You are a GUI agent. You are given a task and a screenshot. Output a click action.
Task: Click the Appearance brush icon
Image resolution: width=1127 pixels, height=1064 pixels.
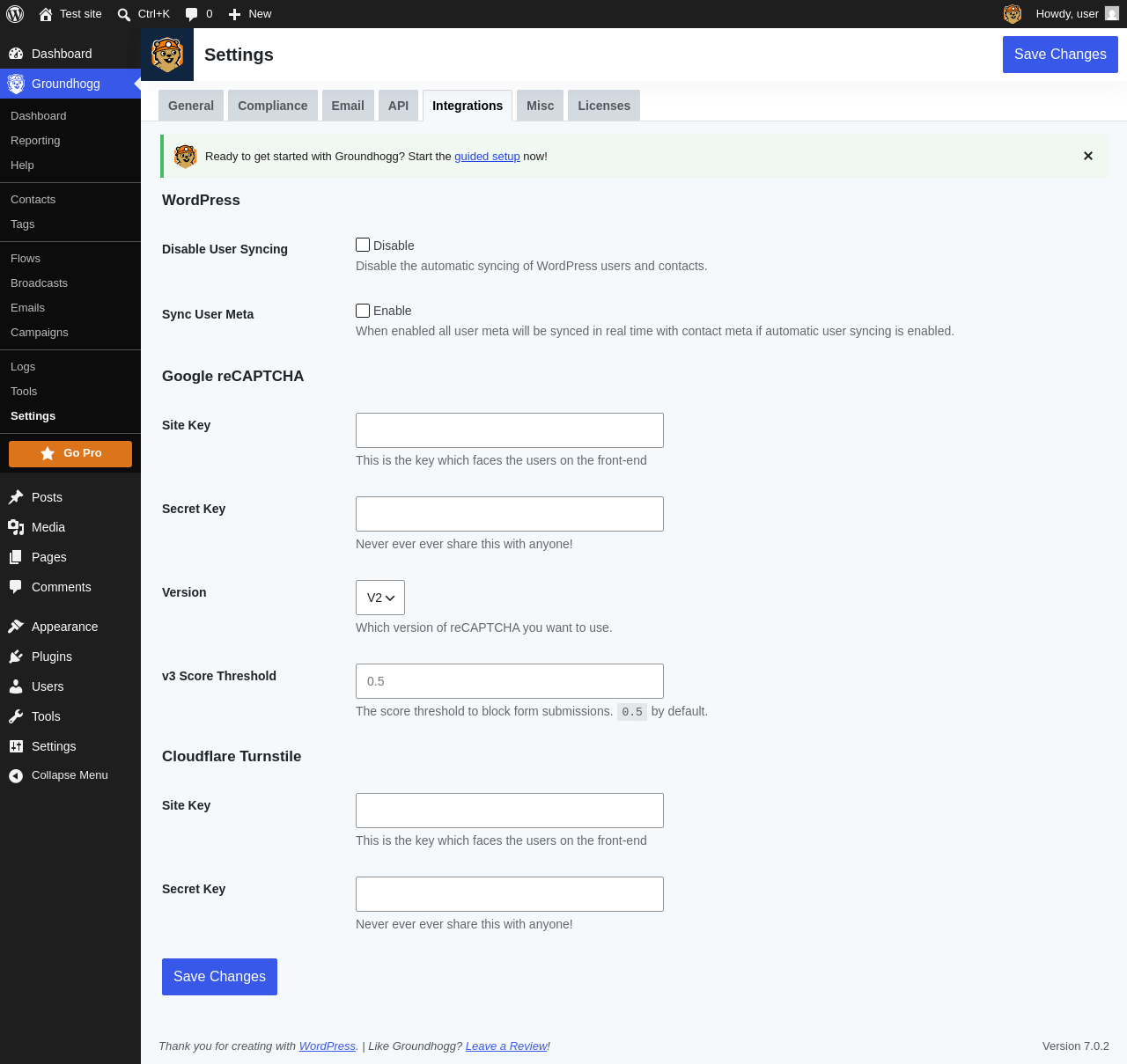pos(16,627)
